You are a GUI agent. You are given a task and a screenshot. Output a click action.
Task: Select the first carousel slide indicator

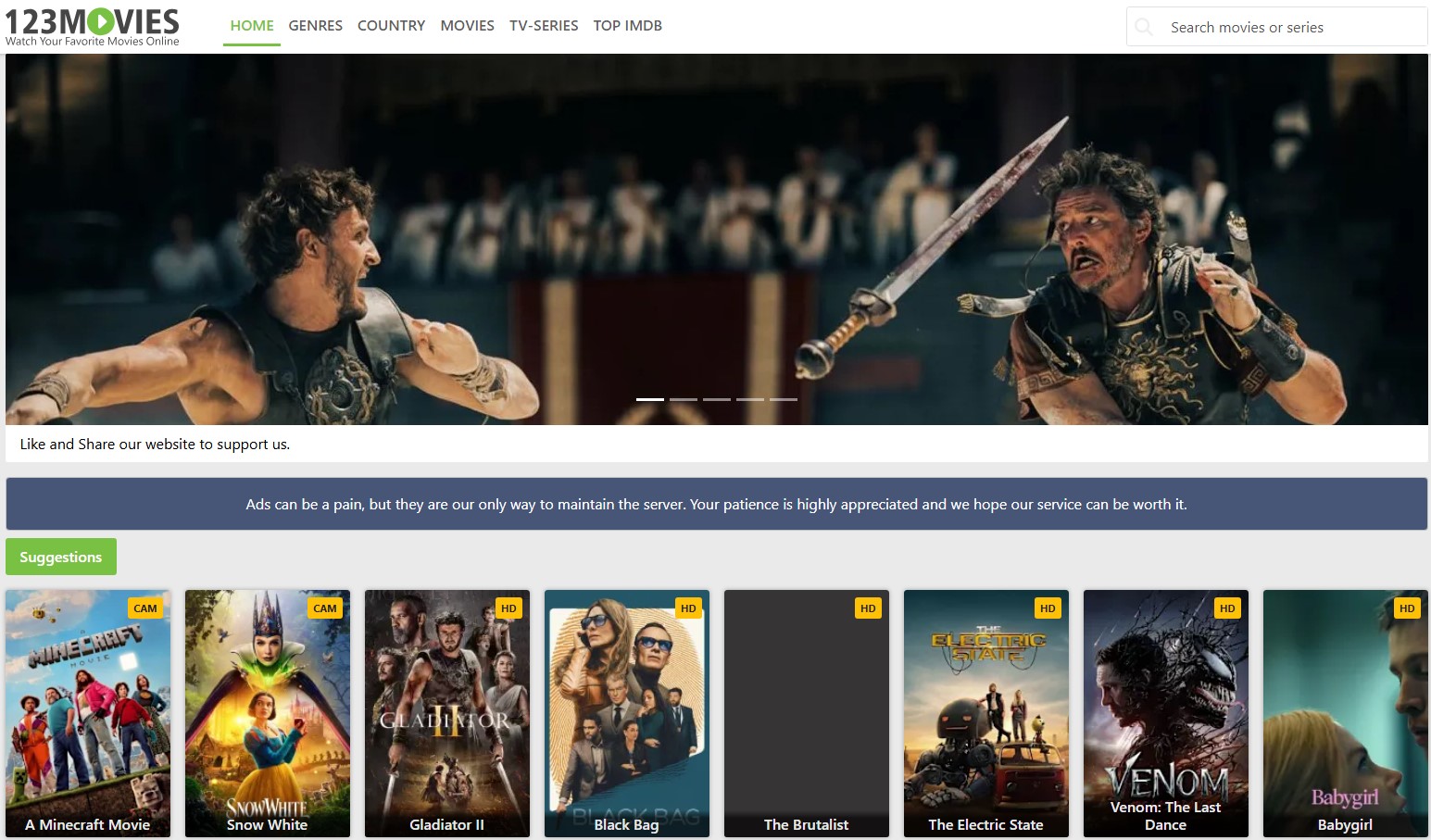point(650,399)
